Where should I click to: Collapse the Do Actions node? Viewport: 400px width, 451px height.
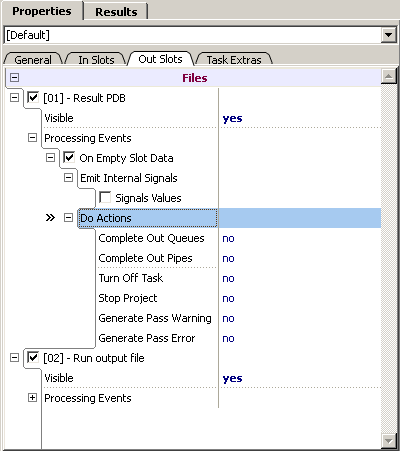click(68, 218)
